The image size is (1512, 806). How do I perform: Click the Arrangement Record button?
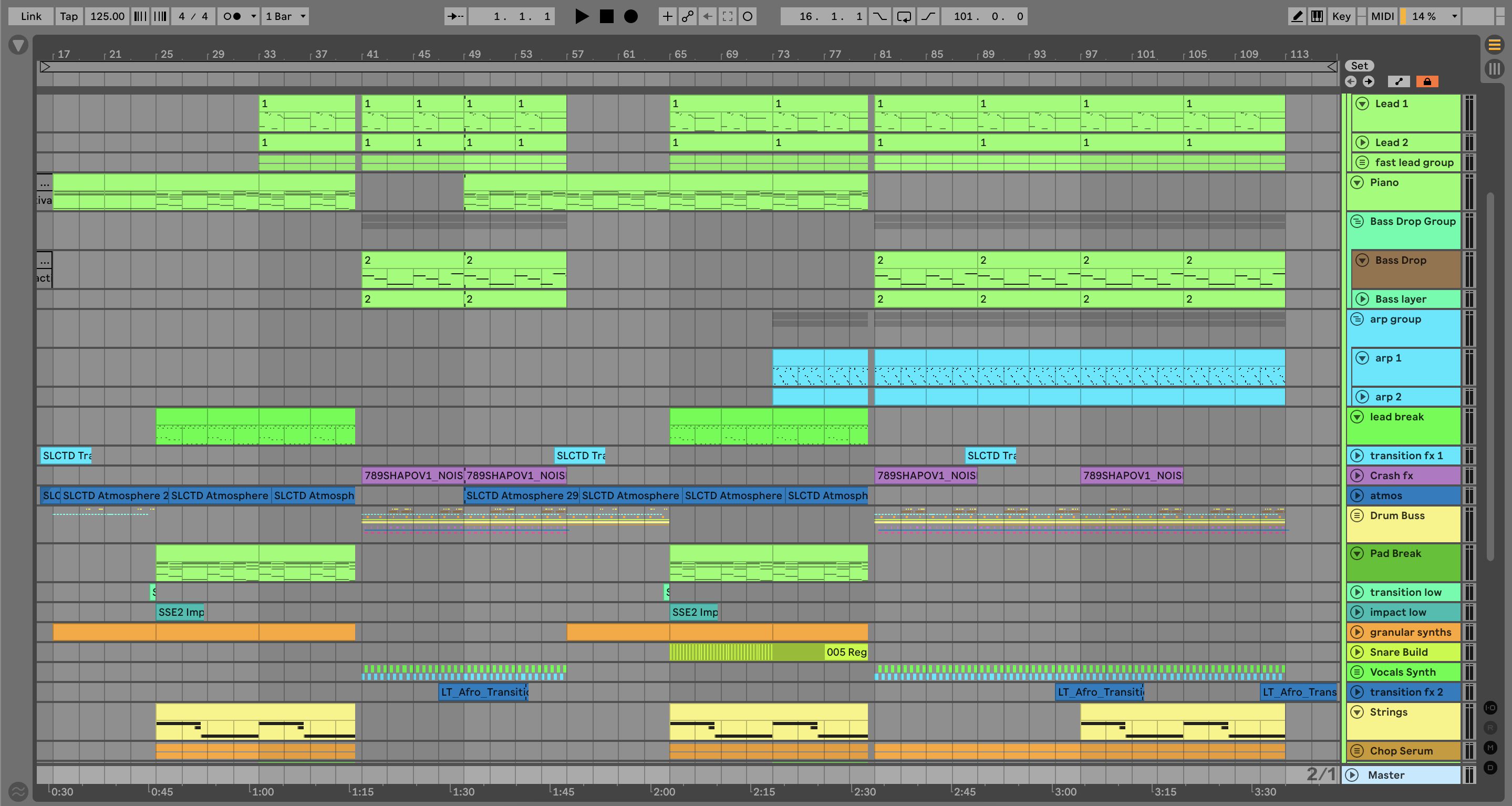(x=630, y=16)
